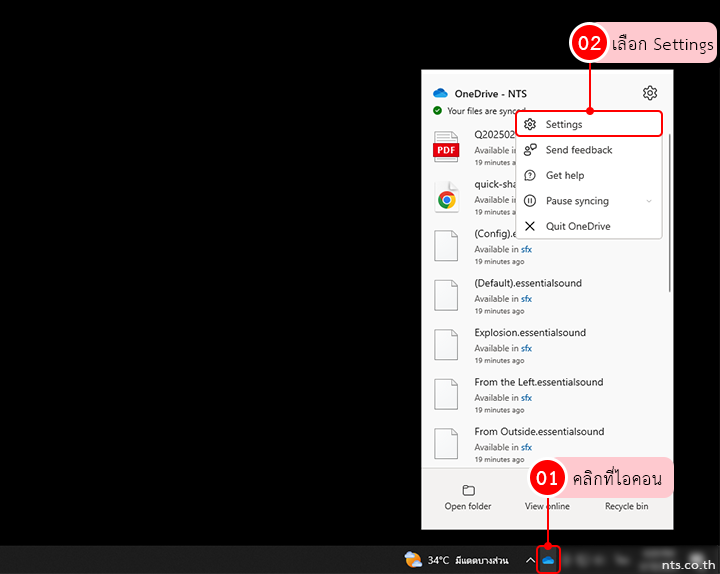
Task: Follow the sfx link under From Outside.essentialsound
Action: point(526,447)
